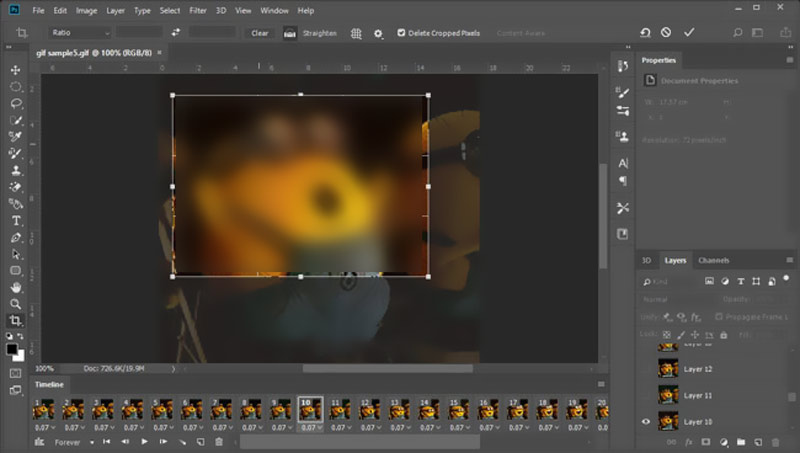Open Properties panel flyout menu
The width and height of the screenshot is (800, 453).
790,60
